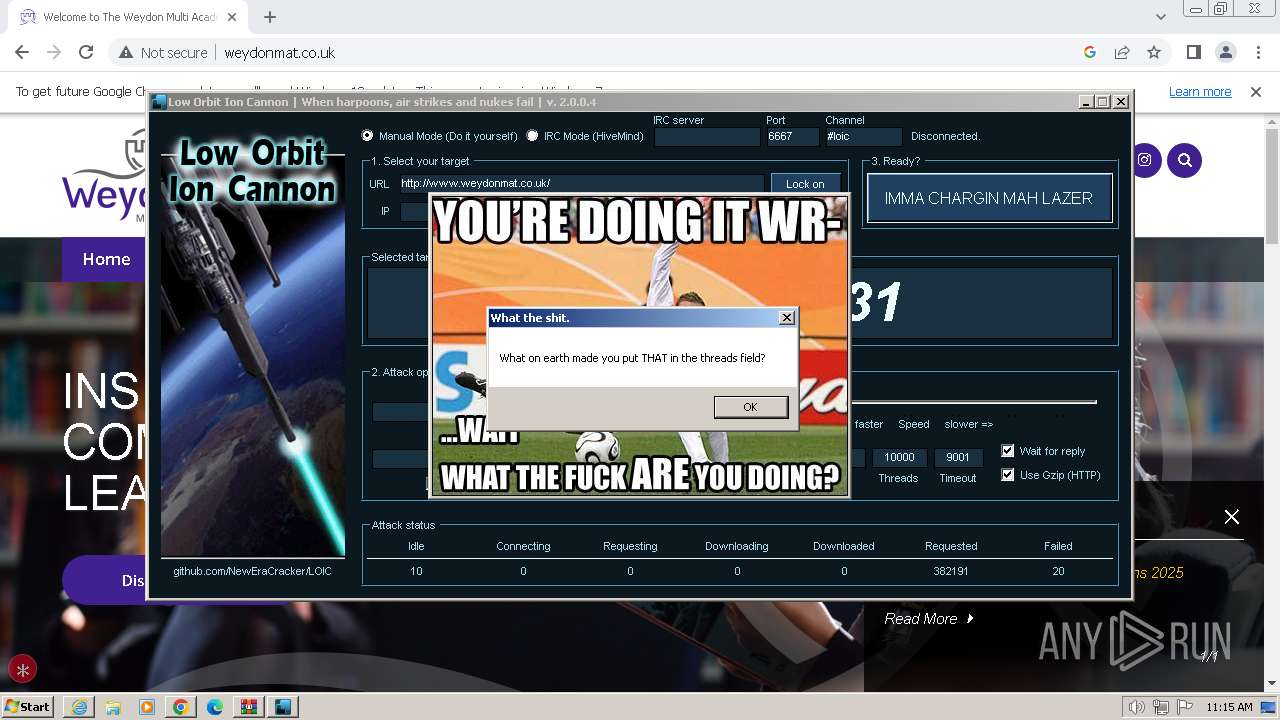Select IRC Mode (HiveMind) radio button
The height and width of the screenshot is (720, 1280).
point(532,136)
